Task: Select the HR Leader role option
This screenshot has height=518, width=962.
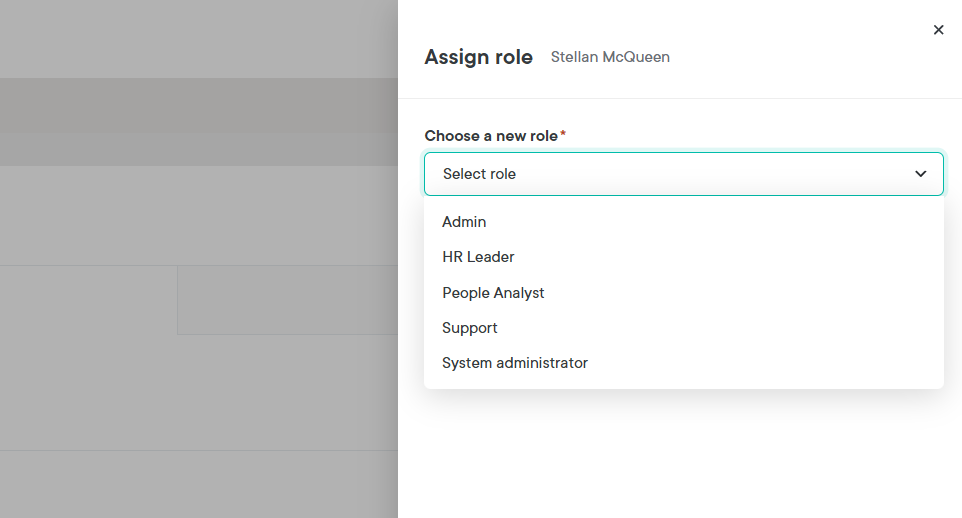Action: tap(478, 257)
